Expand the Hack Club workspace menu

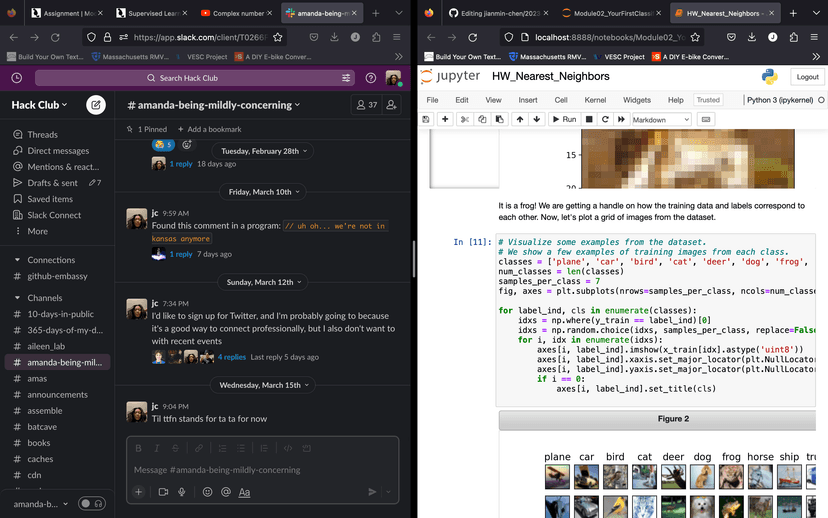pyautogui.click(x=41, y=105)
